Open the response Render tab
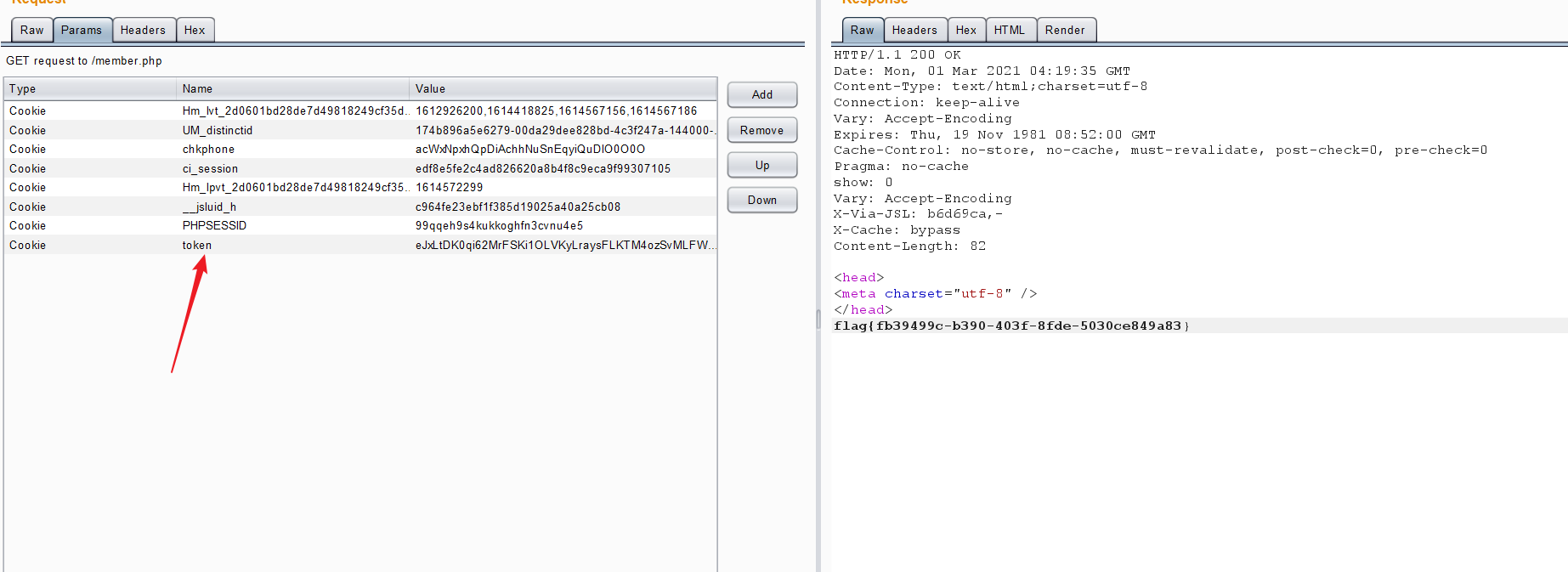Image resolution: width=1568 pixels, height=572 pixels. [1065, 31]
